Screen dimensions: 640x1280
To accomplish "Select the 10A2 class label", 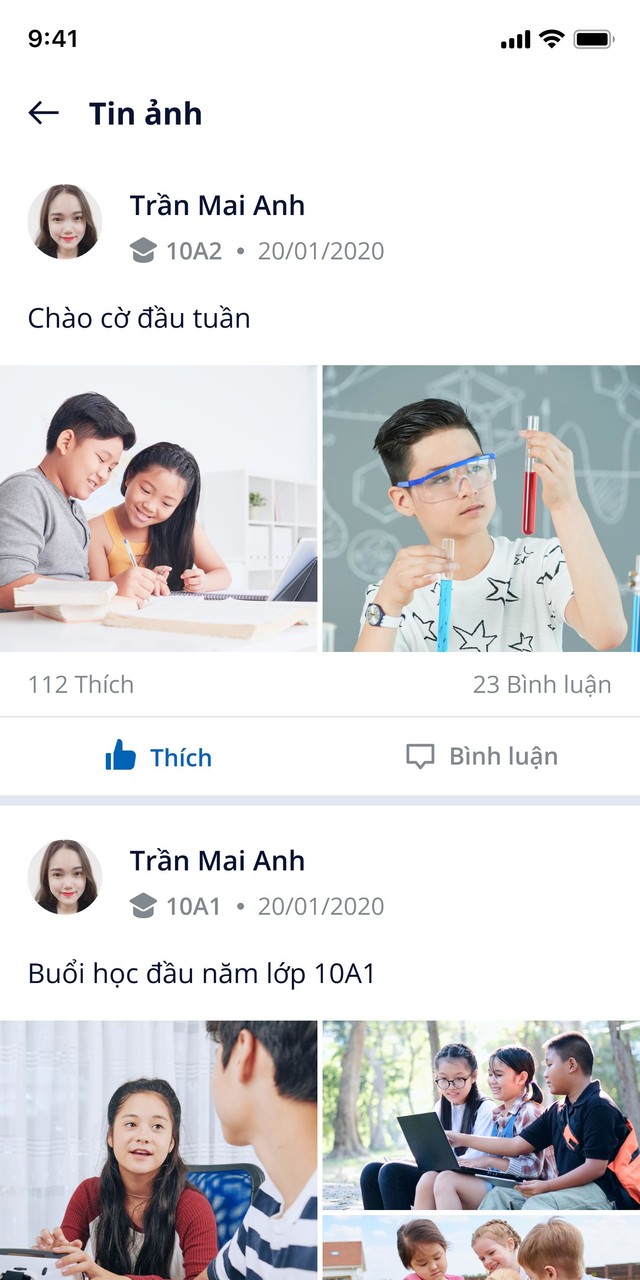I will coord(194,250).
